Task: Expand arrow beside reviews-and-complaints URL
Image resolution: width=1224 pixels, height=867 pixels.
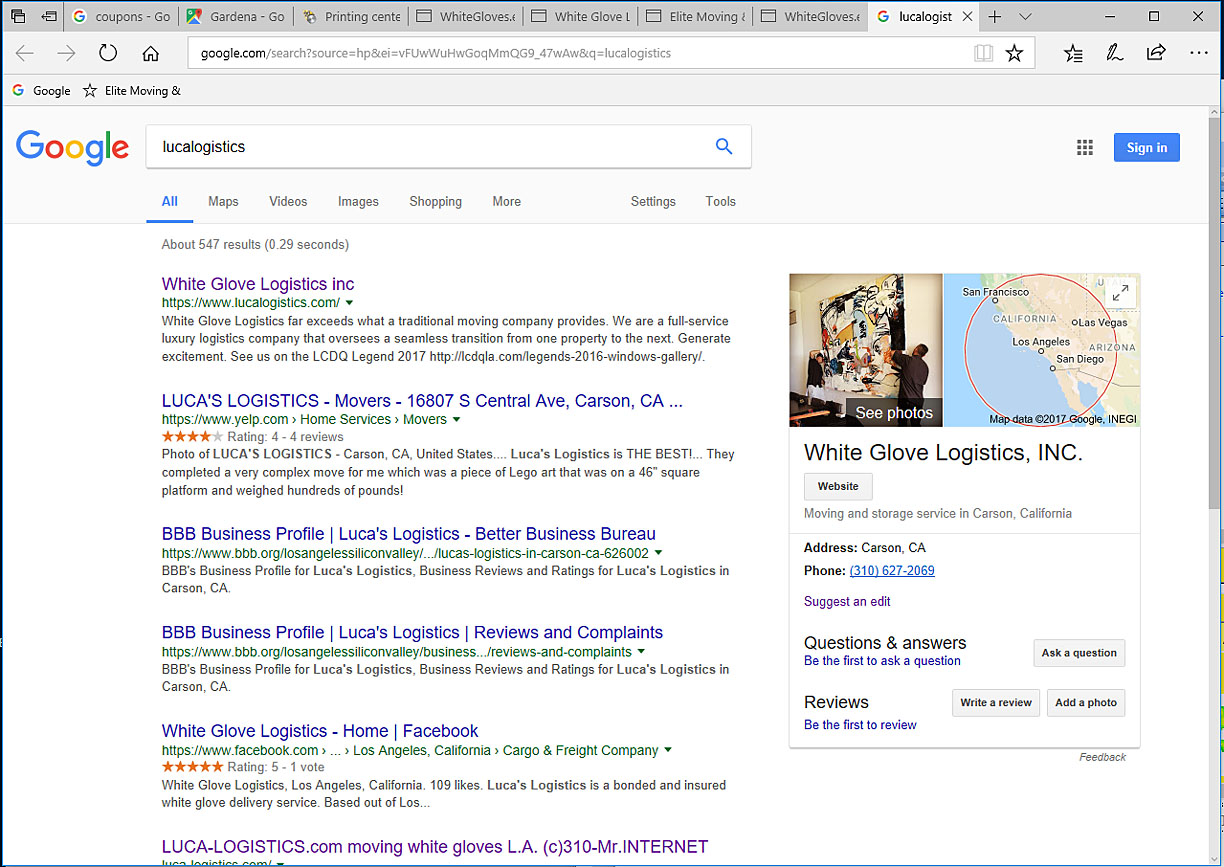Action: pyautogui.click(x=641, y=652)
